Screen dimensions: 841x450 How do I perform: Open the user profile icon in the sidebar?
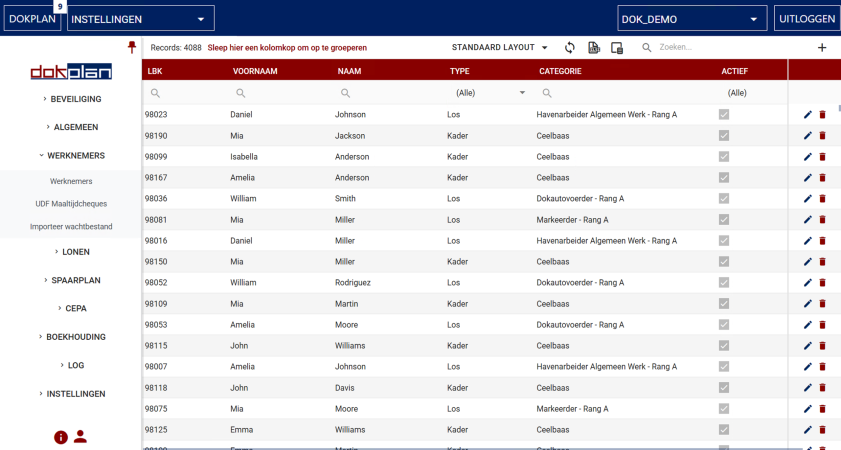pos(81,436)
